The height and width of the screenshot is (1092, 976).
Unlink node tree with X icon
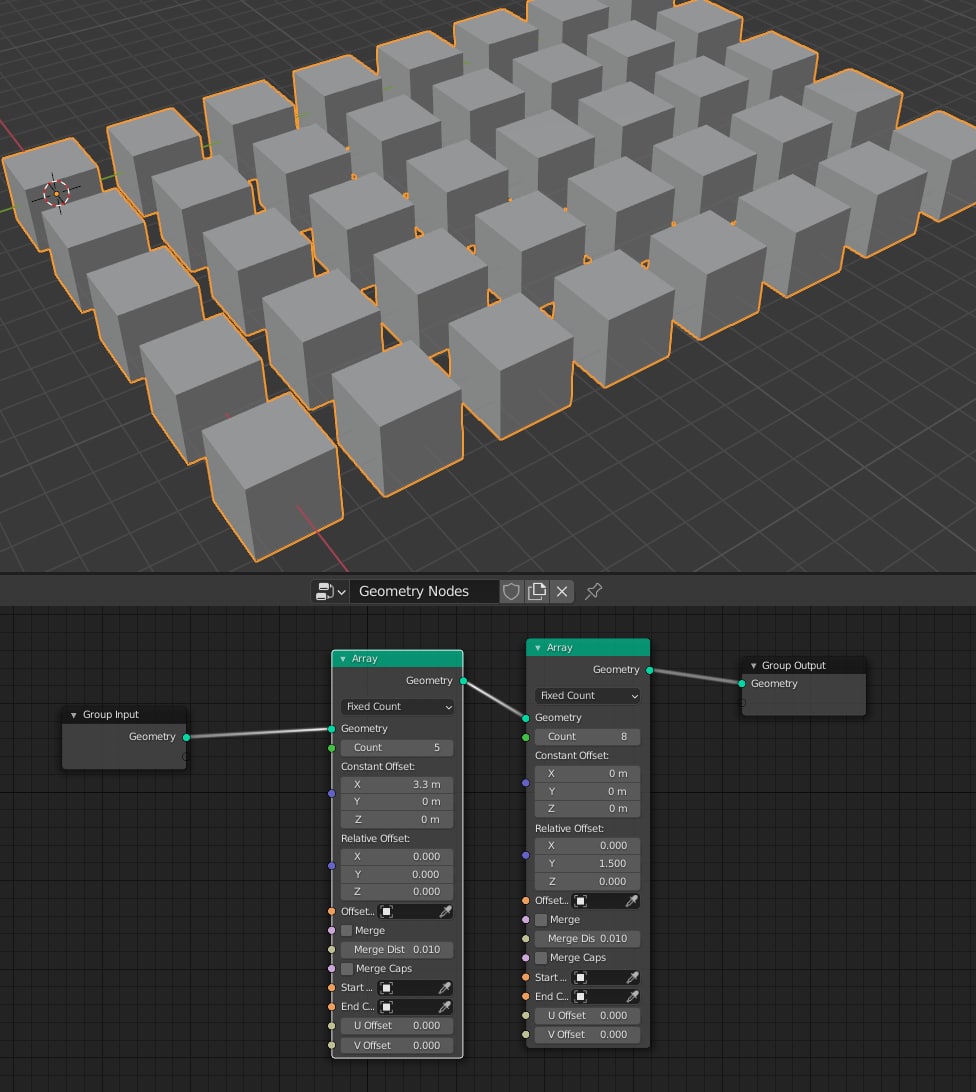(561, 591)
